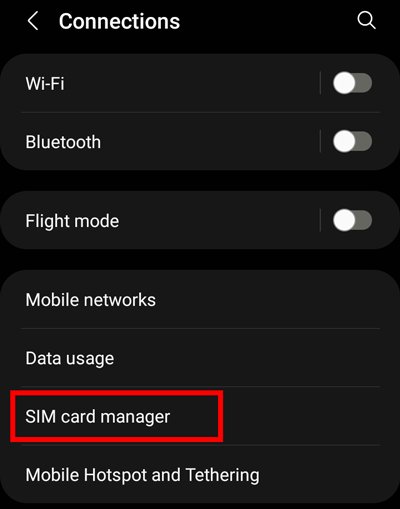This screenshot has width=400, height=509.
Task: Tap the red-highlighted SIM card manager row
Action: point(117,416)
